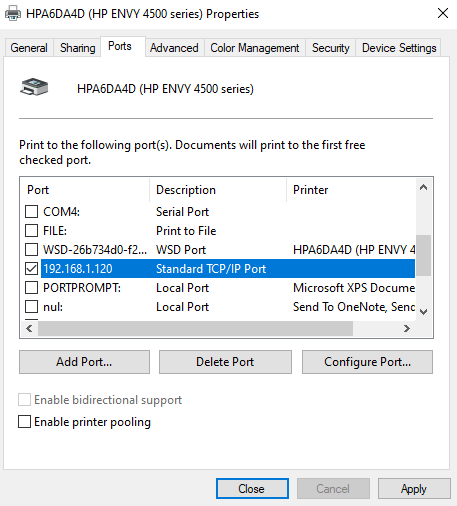The image size is (457, 506).
Task: Click the horizontal scroll right arrow
Action: tap(407, 329)
